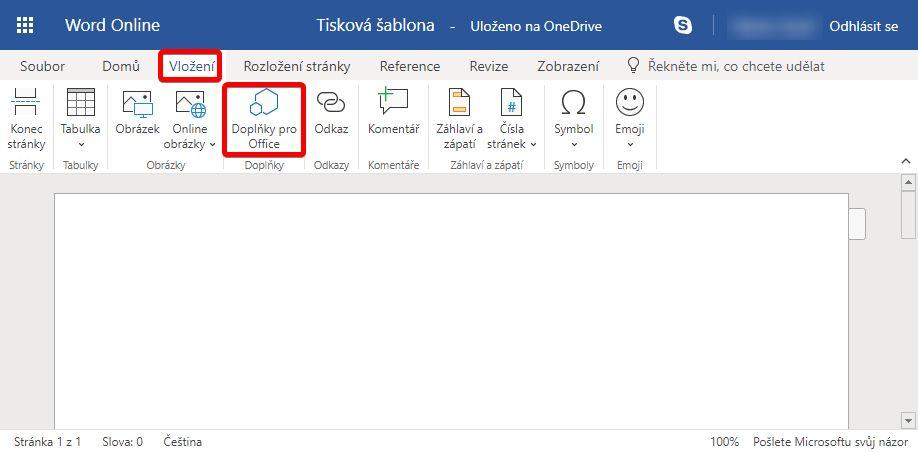Screen dimensions: 918x452
Task: Expand the Symbol dropdown arrow
Action: point(574,144)
